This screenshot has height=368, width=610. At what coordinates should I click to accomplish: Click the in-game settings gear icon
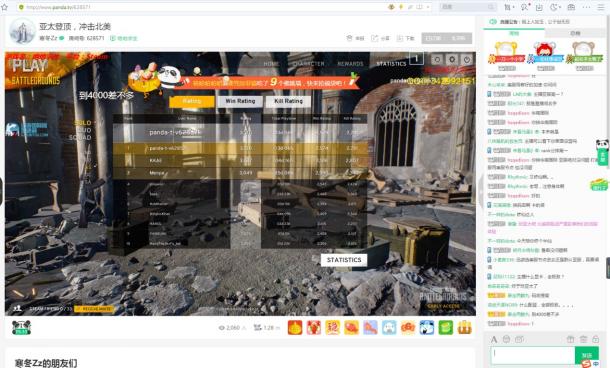pos(452,60)
